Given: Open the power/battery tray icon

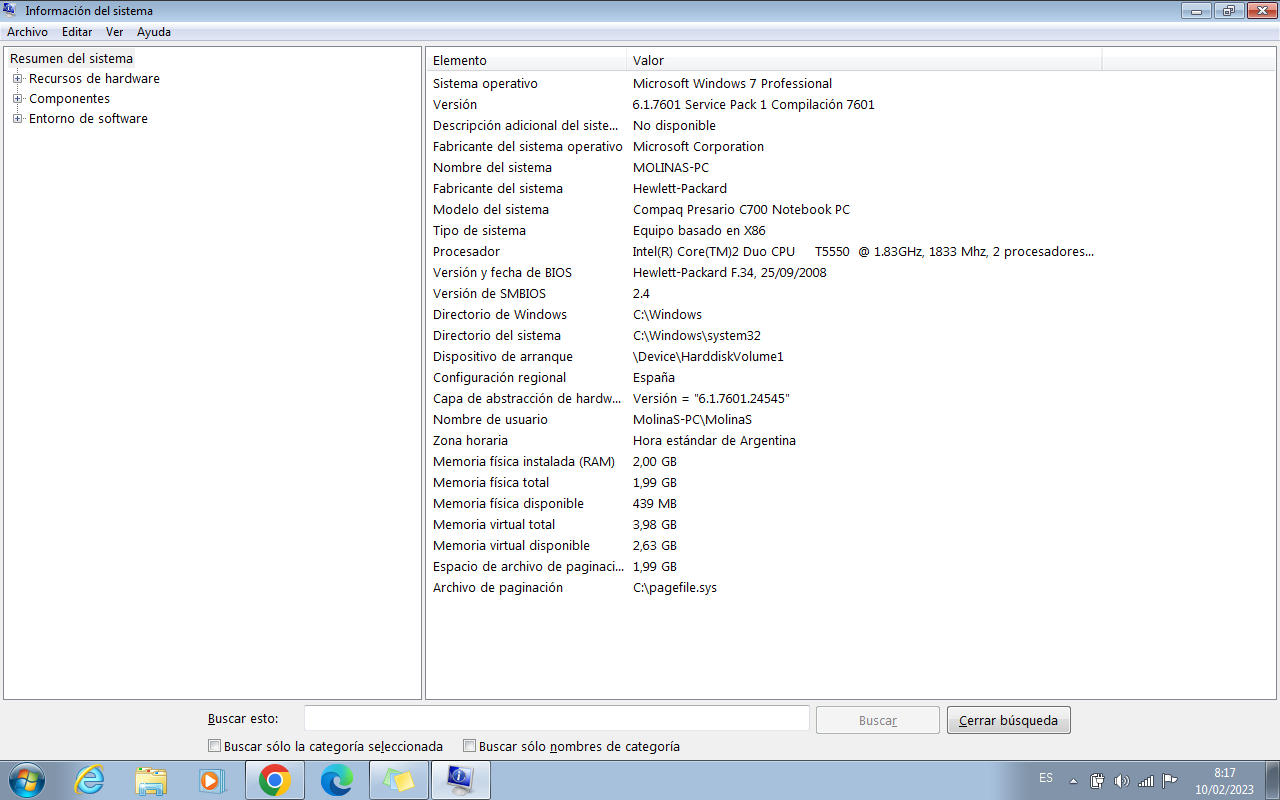Looking at the screenshot, I should [1097, 781].
